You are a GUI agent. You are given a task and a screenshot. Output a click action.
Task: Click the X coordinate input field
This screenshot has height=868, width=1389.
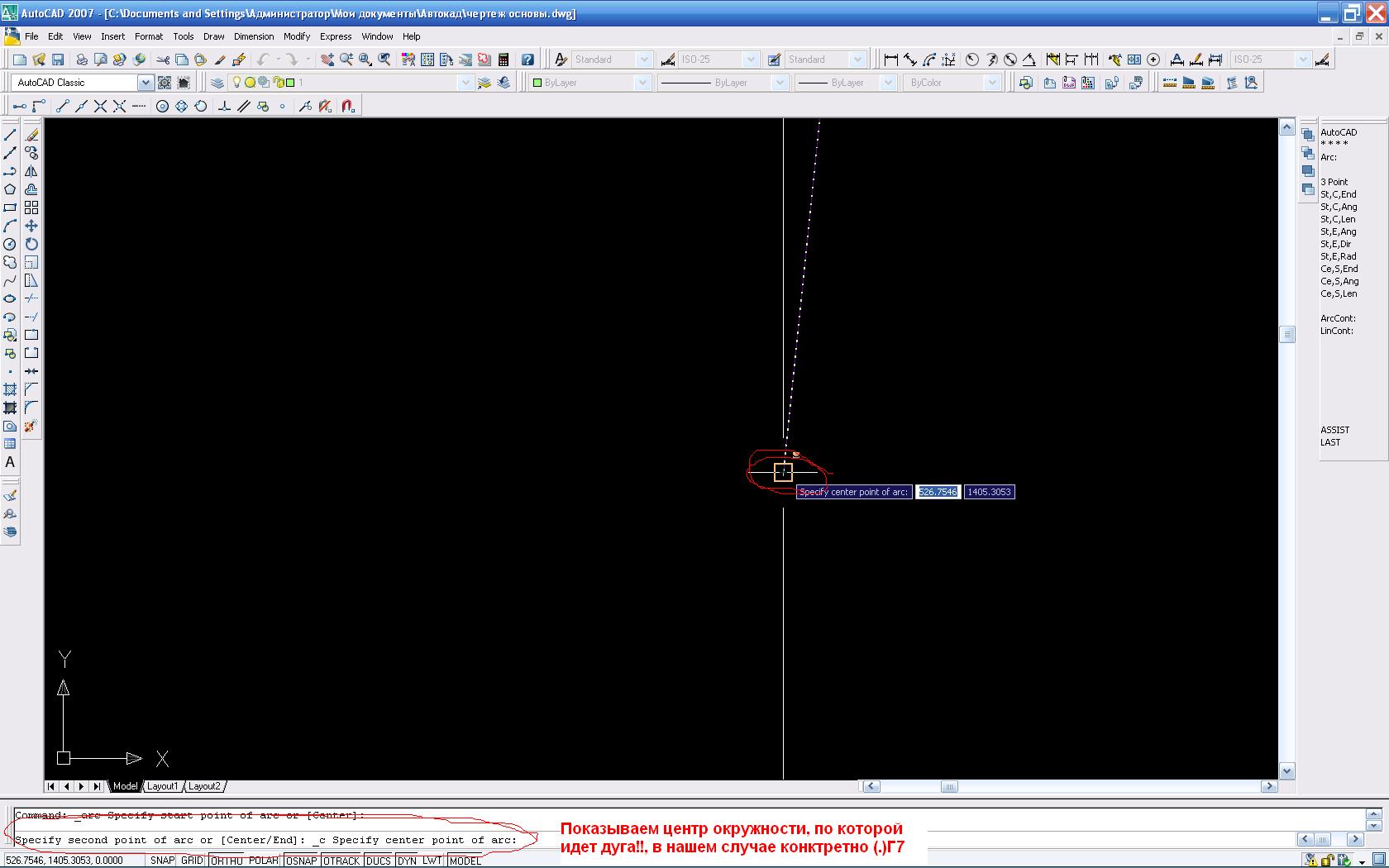[938, 492]
